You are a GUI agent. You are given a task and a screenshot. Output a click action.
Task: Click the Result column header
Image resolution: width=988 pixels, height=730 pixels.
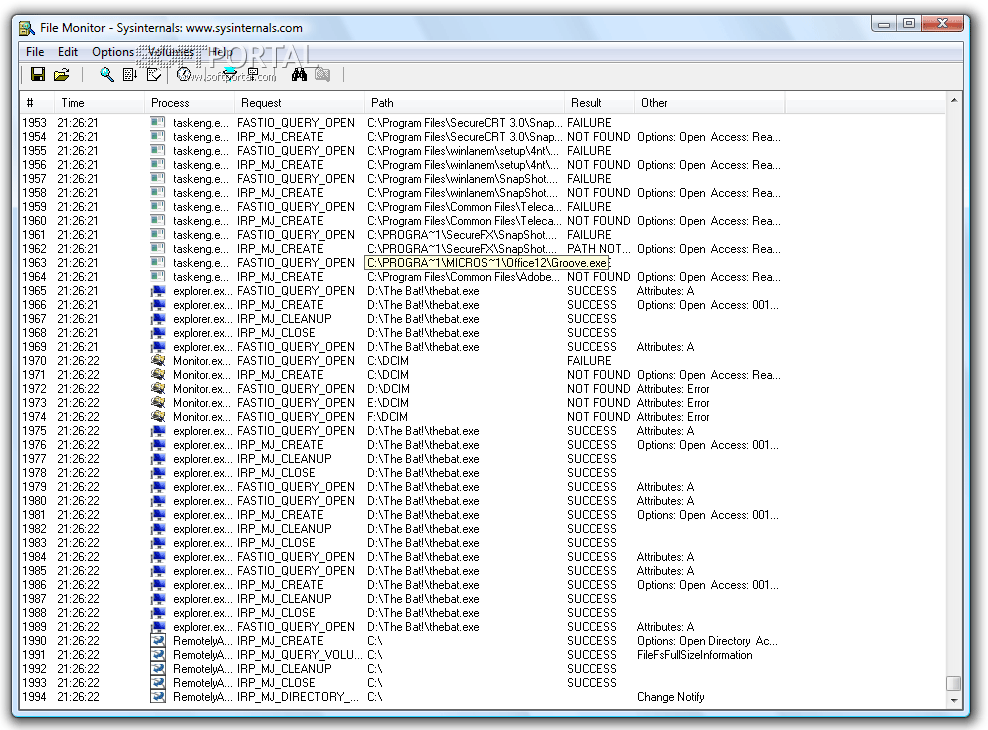pyautogui.click(x=586, y=103)
